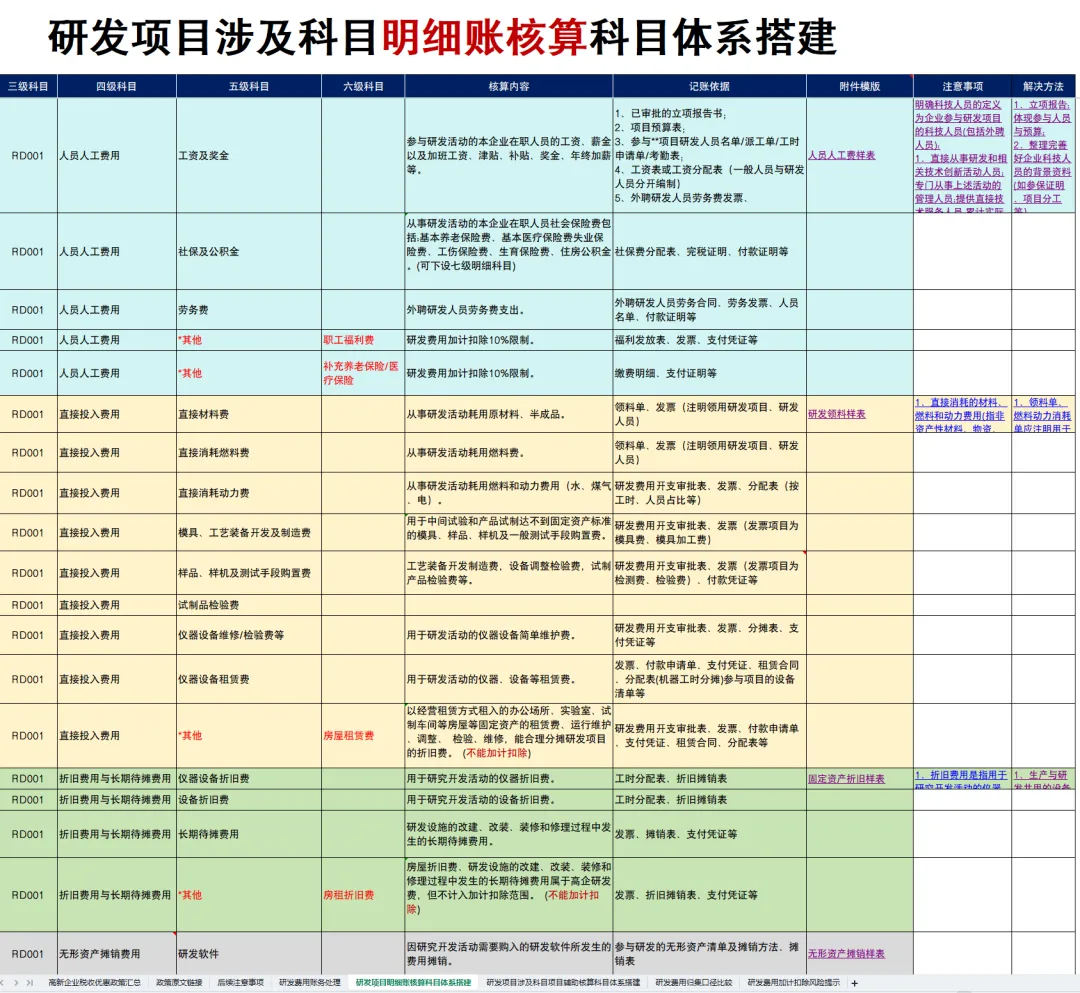The image size is (1080, 993).
Task: Select the 设备折旧费 cell
Action: [x=249, y=800]
